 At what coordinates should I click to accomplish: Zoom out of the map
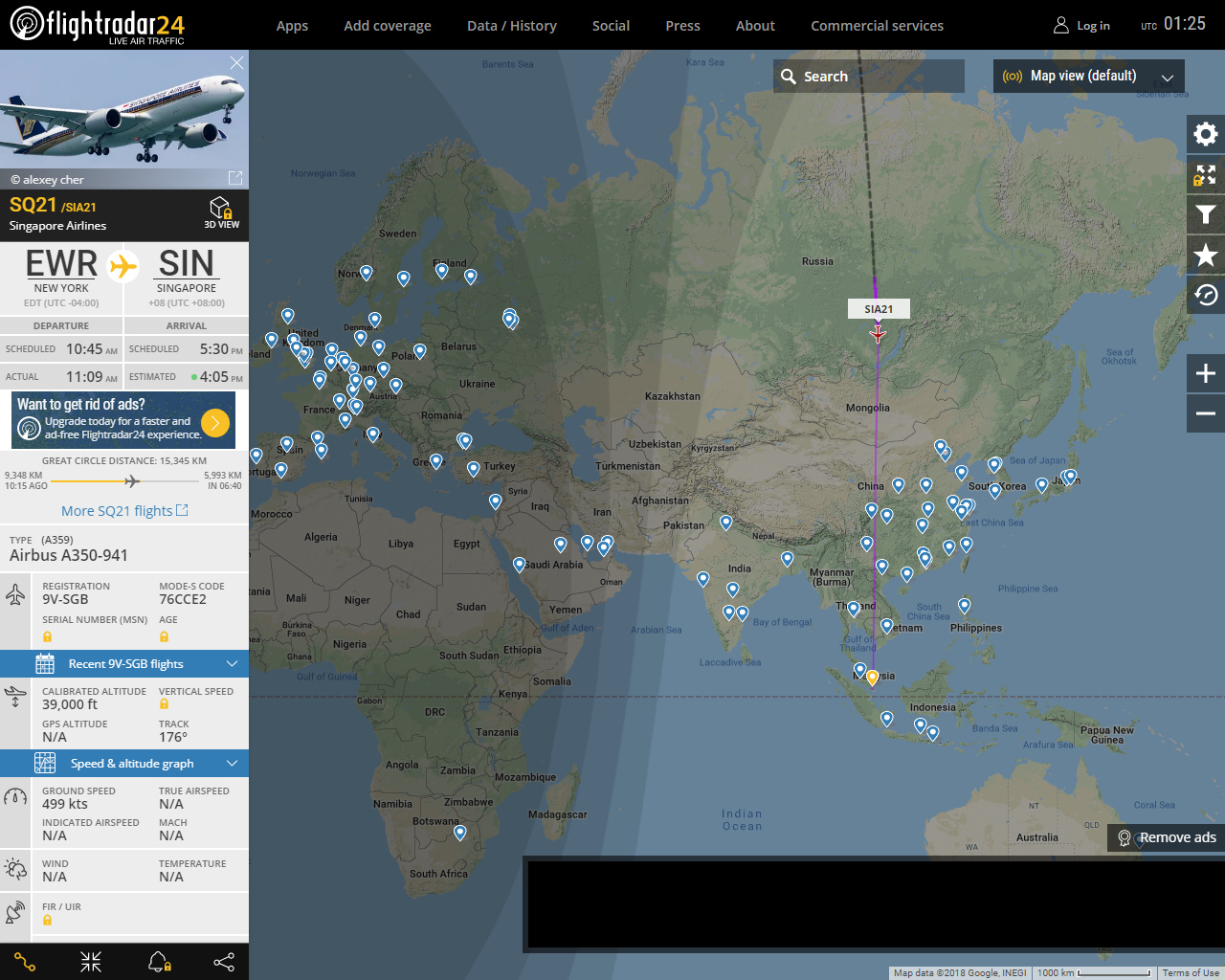tap(1206, 413)
